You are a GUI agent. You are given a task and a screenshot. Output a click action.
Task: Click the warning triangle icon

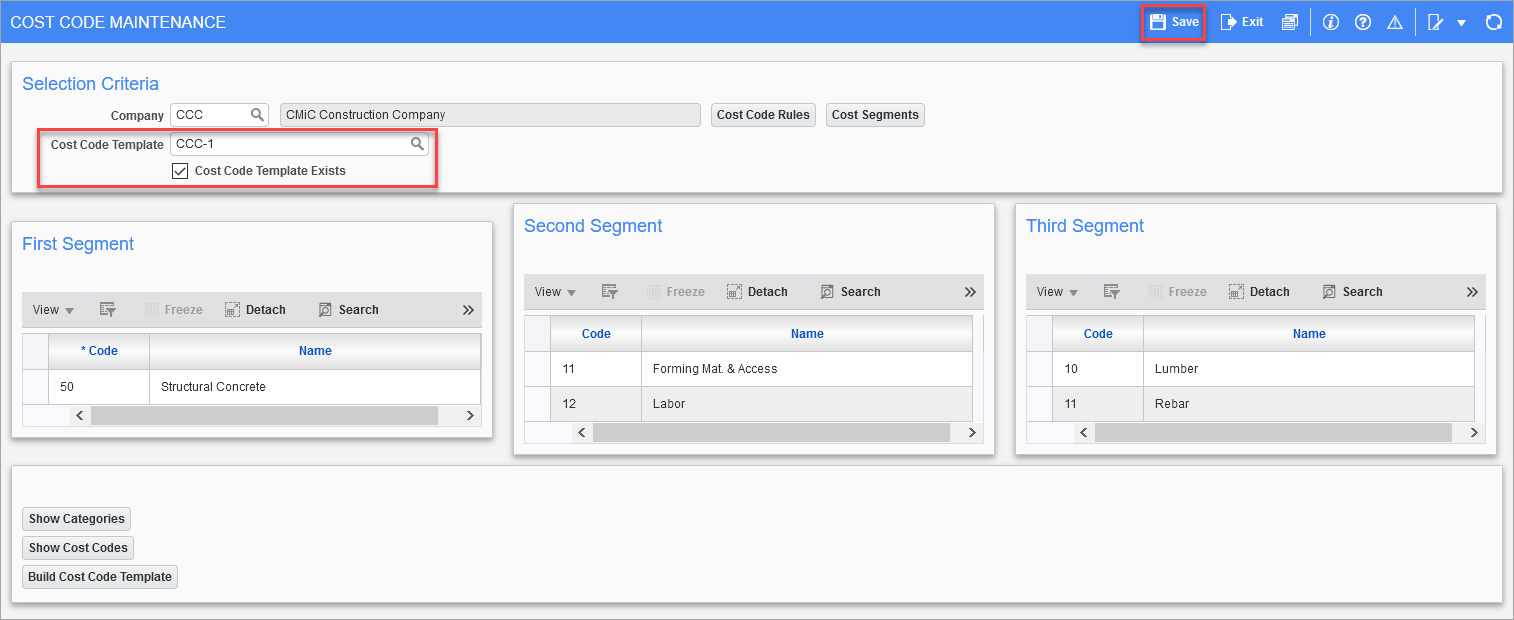(x=1395, y=22)
